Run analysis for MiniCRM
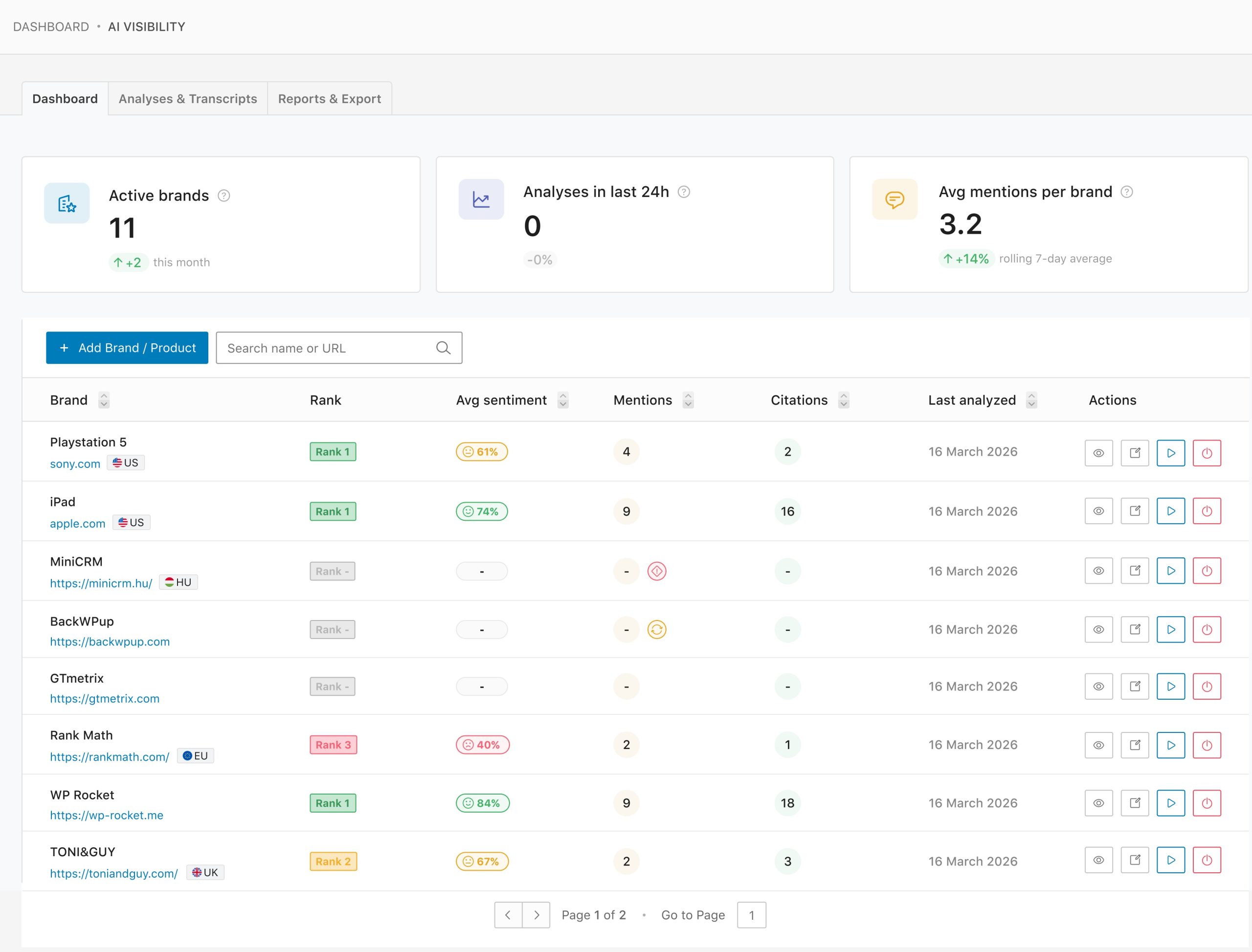The width and height of the screenshot is (1252, 952). 1171,571
